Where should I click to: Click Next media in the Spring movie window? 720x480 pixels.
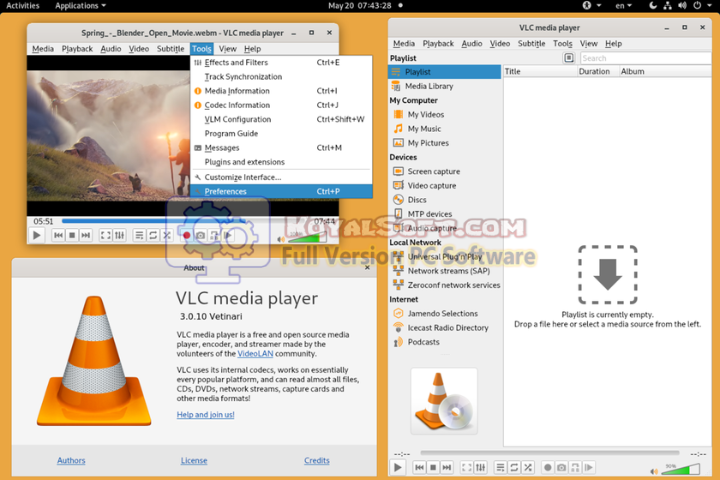click(85, 236)
